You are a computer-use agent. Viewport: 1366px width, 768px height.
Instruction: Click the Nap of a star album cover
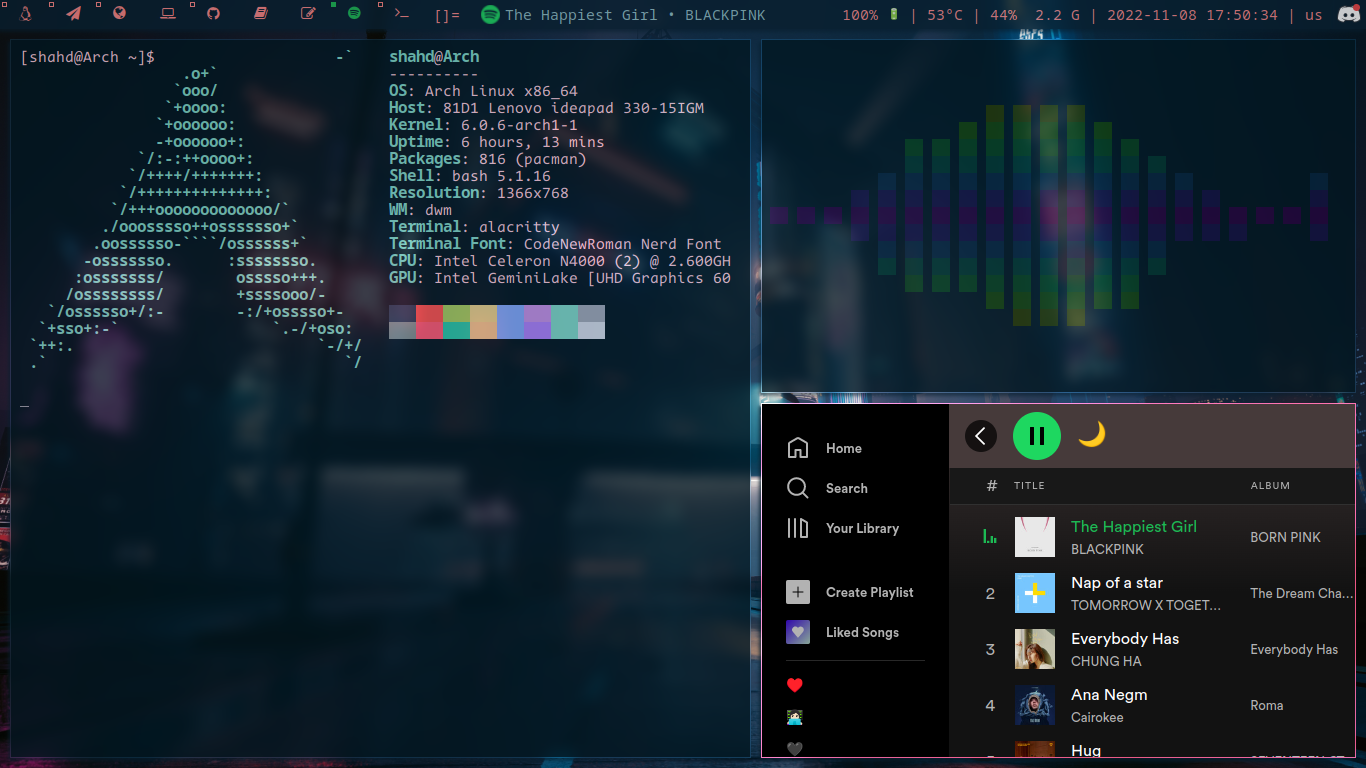coord(1034,593)
